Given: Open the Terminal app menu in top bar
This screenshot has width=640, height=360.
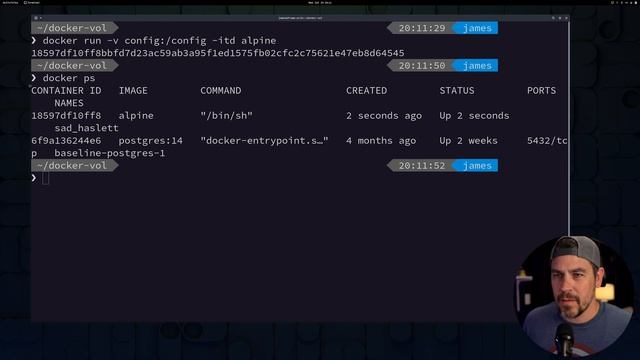Looking at the screenshot, I should [32, 2].
